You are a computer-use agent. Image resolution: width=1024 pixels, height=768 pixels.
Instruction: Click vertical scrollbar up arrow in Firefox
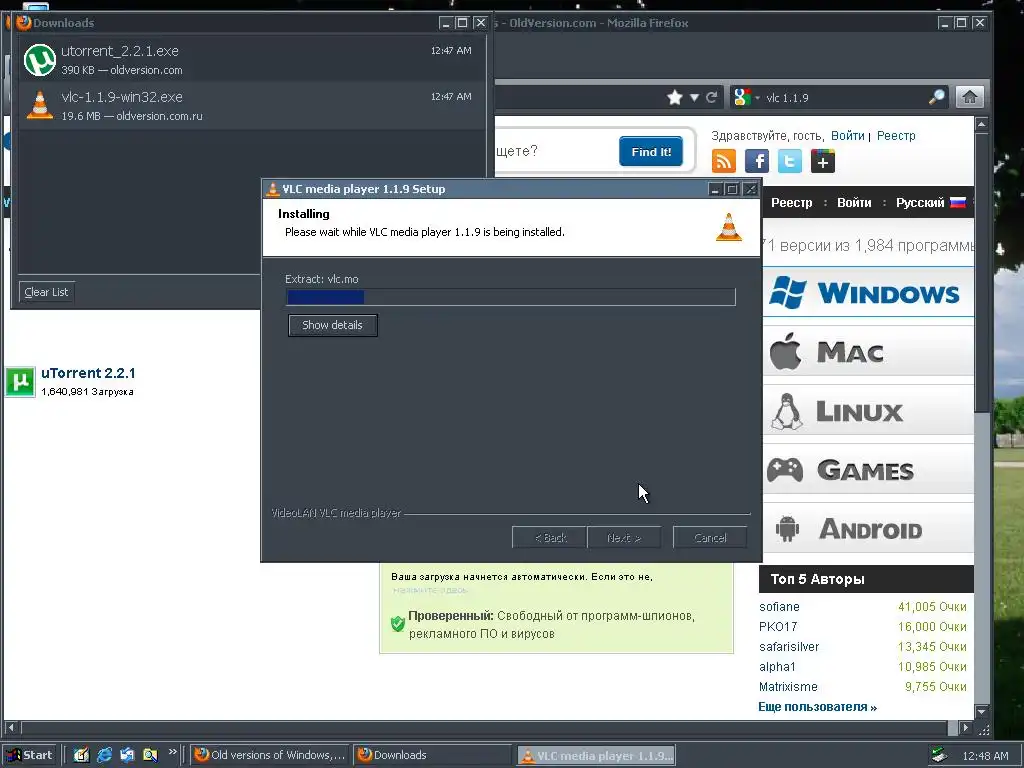(982, 124)
